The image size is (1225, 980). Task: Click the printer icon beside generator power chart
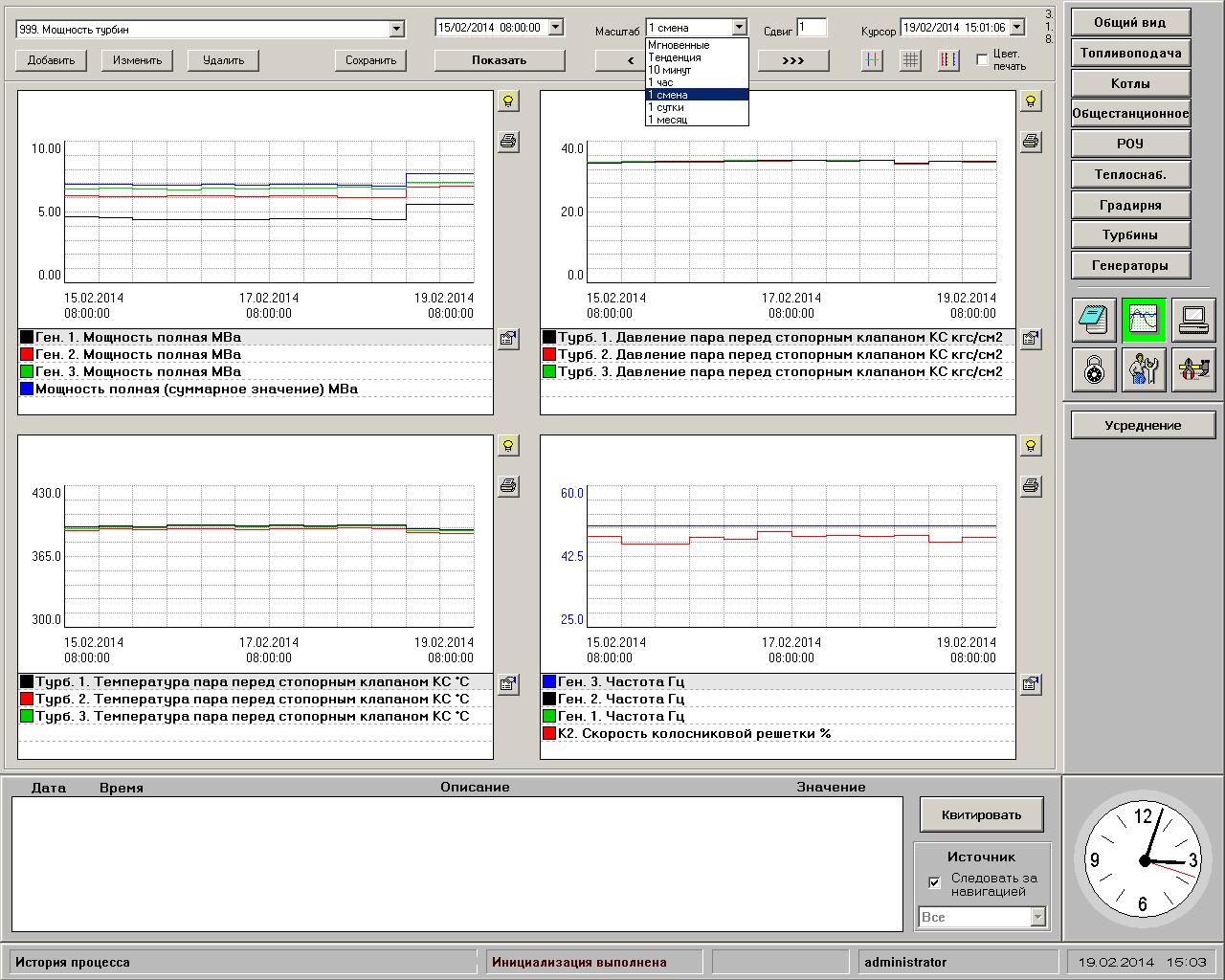(x=508, y=142)
